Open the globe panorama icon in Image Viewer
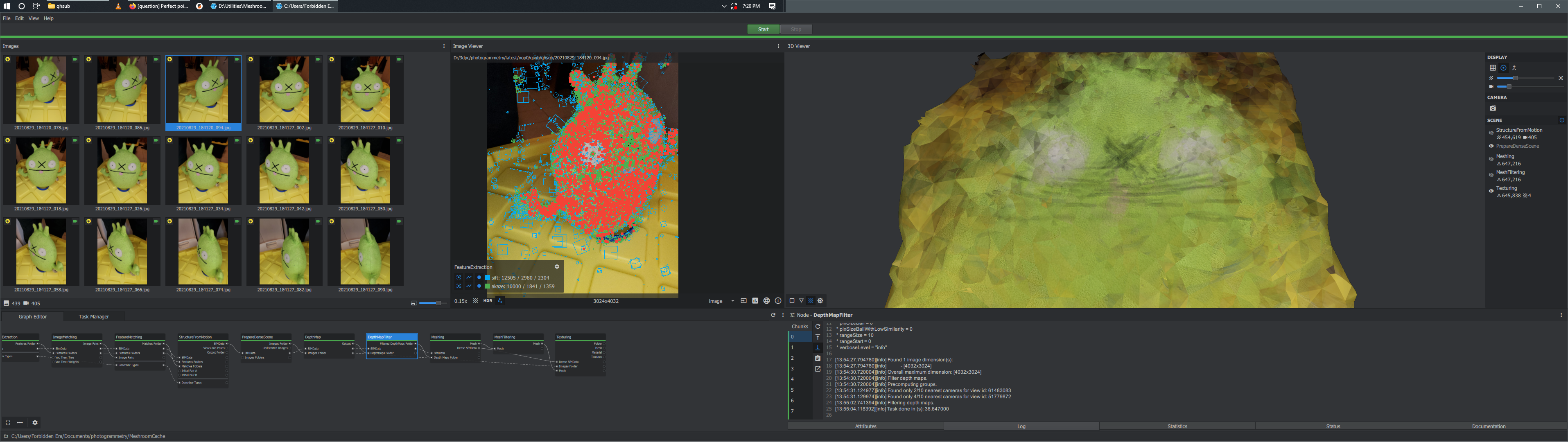 (766, 301)
